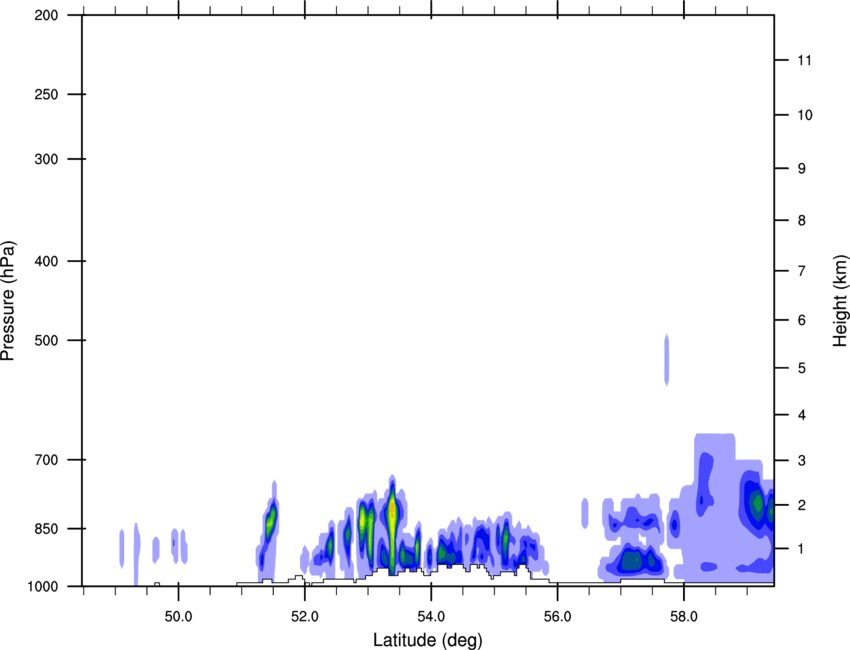This screenshot has height=650, width=850.
Task: Click the 2 km height tick label
Action: (x=802, y=505)
